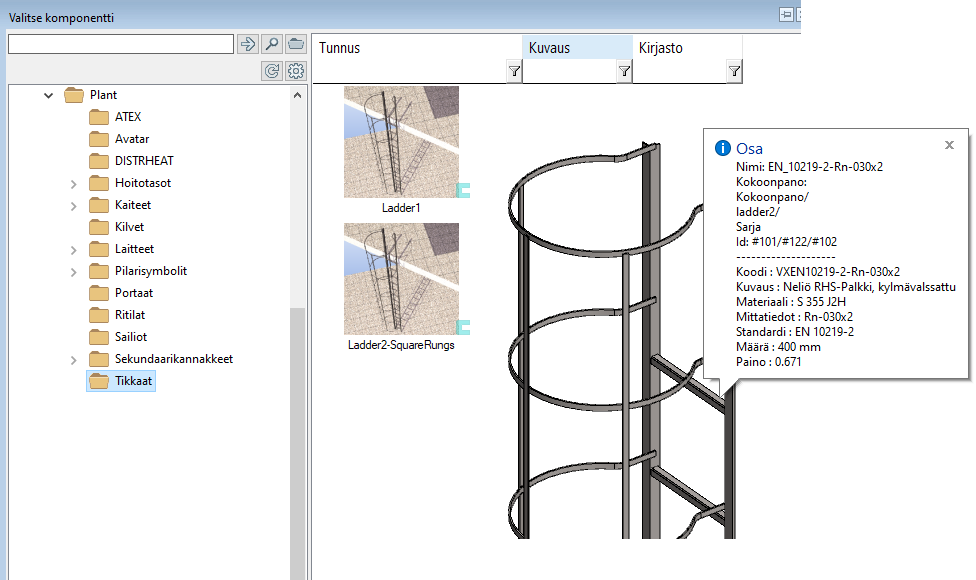The image size is (976, 580).
Task: Close the Osa info tooltip
Action: click(949, 145)
